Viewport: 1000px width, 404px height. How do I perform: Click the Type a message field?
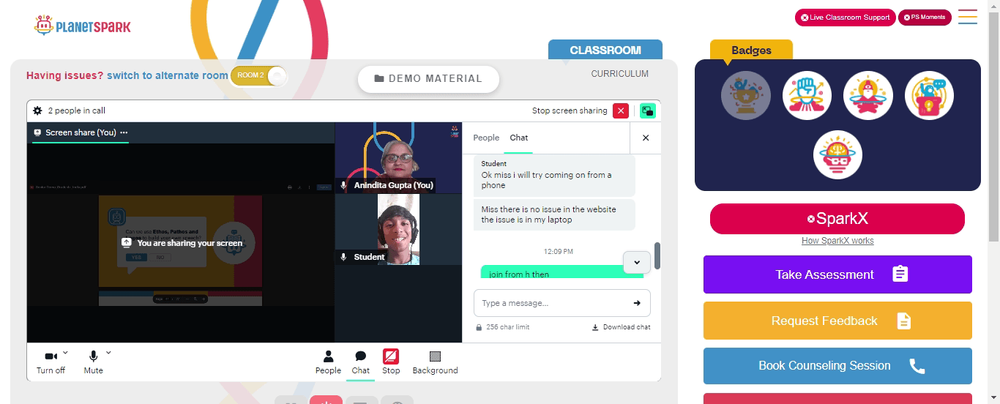coord(552,303)
